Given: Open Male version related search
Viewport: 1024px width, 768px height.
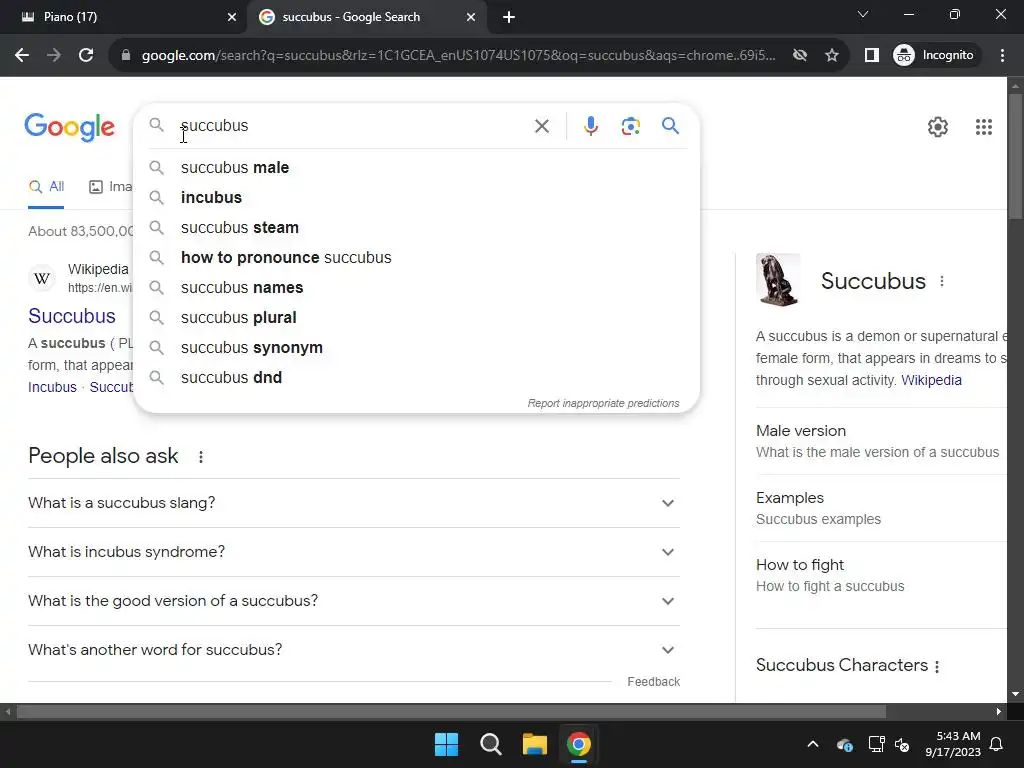Looking at the screenshot, I should [881, 441].
